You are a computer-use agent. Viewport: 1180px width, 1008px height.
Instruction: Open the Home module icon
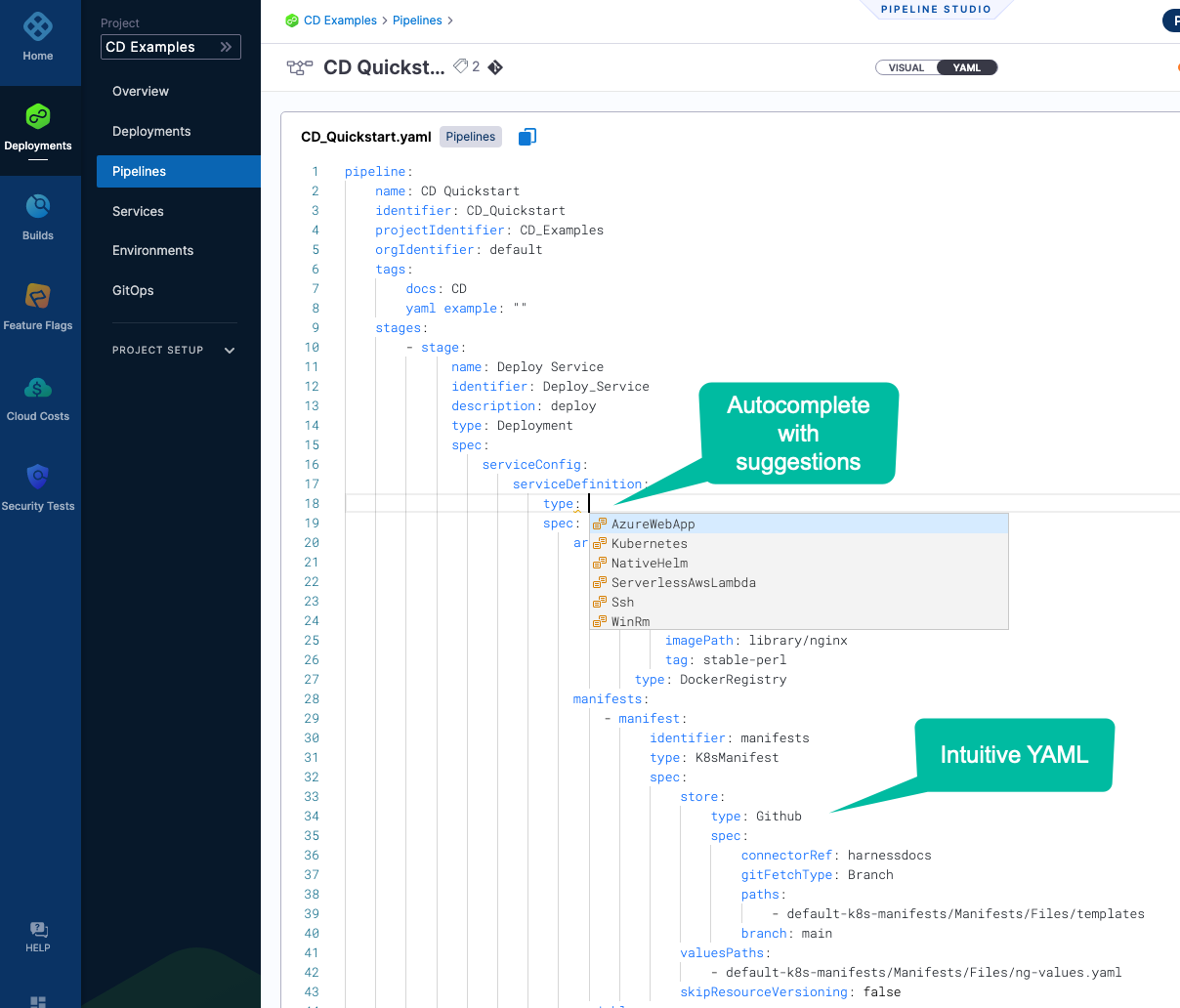38,27
